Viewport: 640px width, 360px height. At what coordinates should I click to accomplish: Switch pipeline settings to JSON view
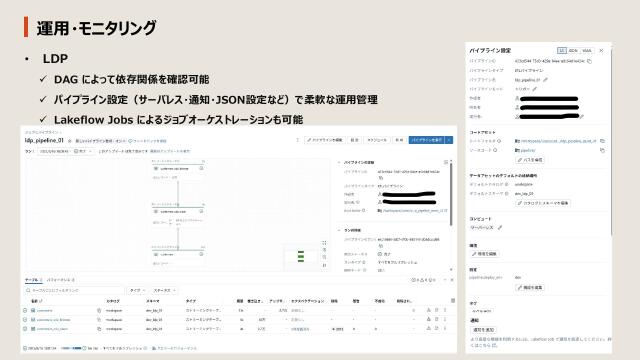(573, 51)
